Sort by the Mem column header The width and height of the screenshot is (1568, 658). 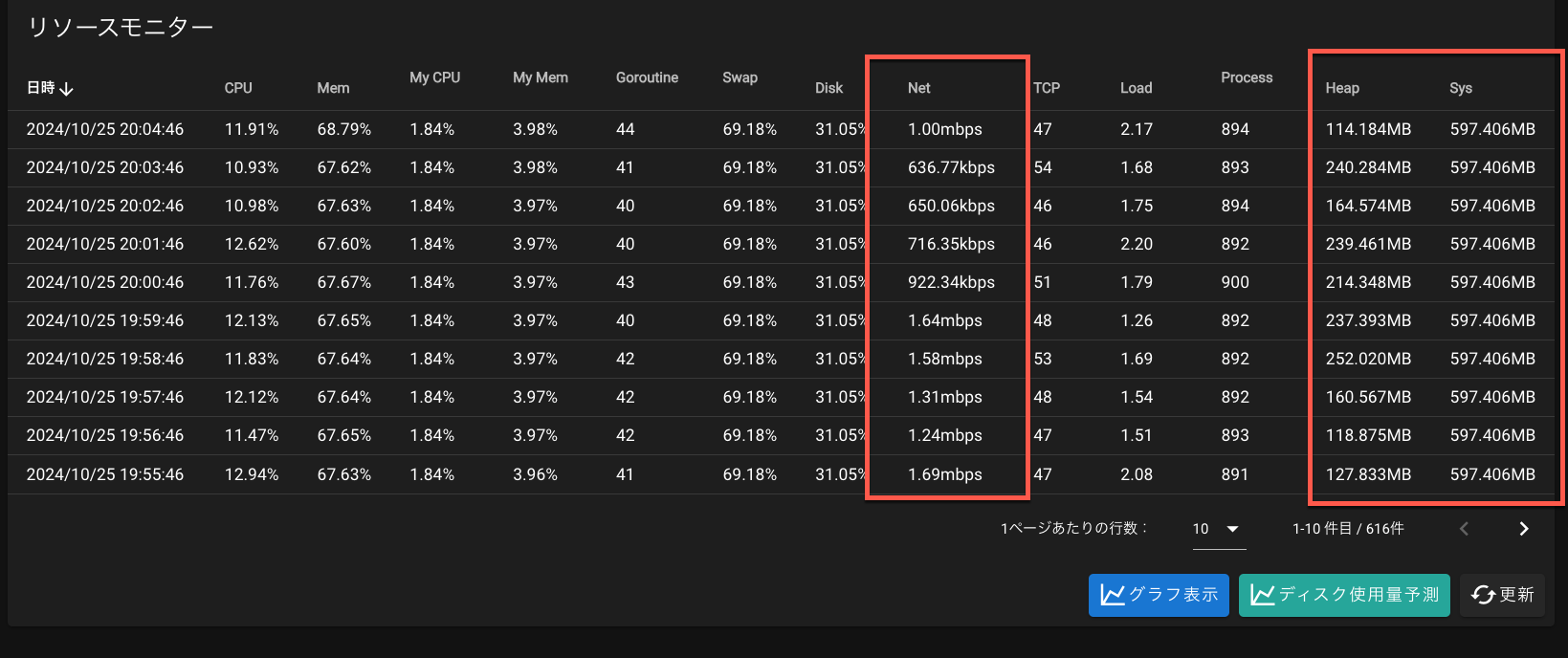(333, 88)
